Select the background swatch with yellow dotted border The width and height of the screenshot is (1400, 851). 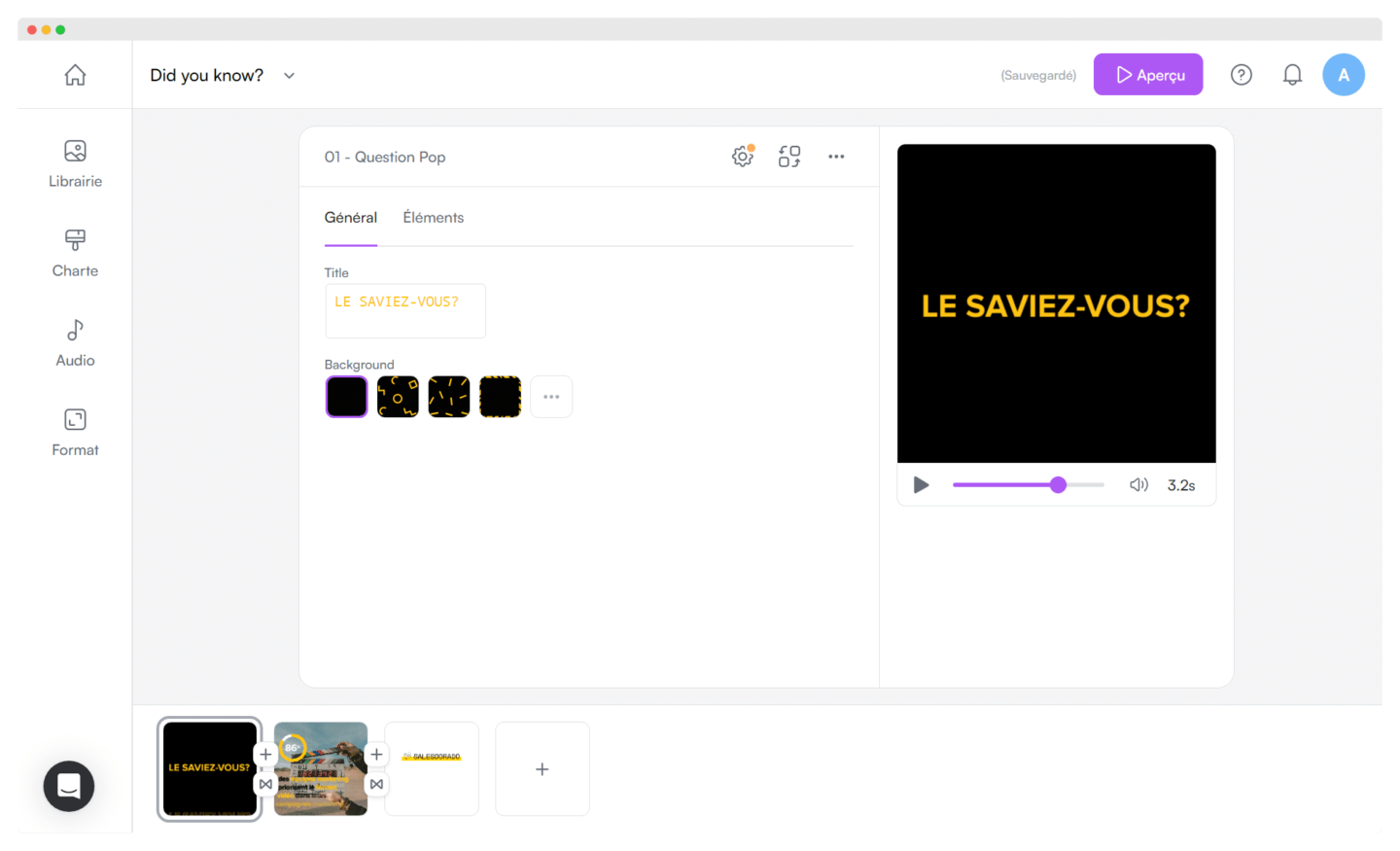click(x=500, y=397)
